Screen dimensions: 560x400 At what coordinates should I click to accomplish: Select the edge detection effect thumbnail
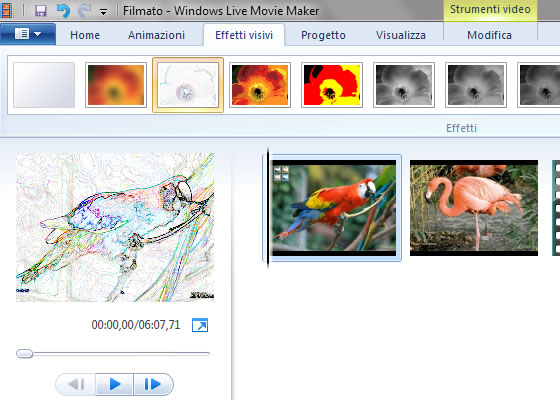(x=188, y=85)
